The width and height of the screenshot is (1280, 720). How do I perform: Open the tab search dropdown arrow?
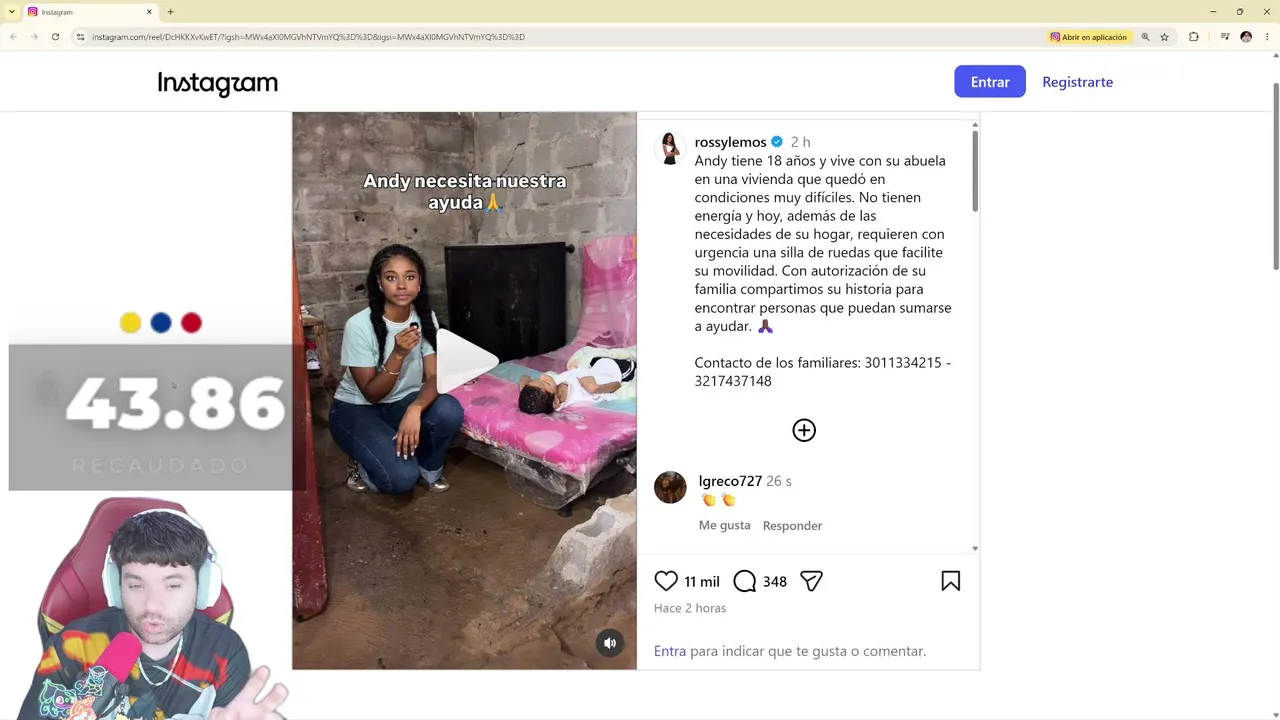[x=12, y=12]
